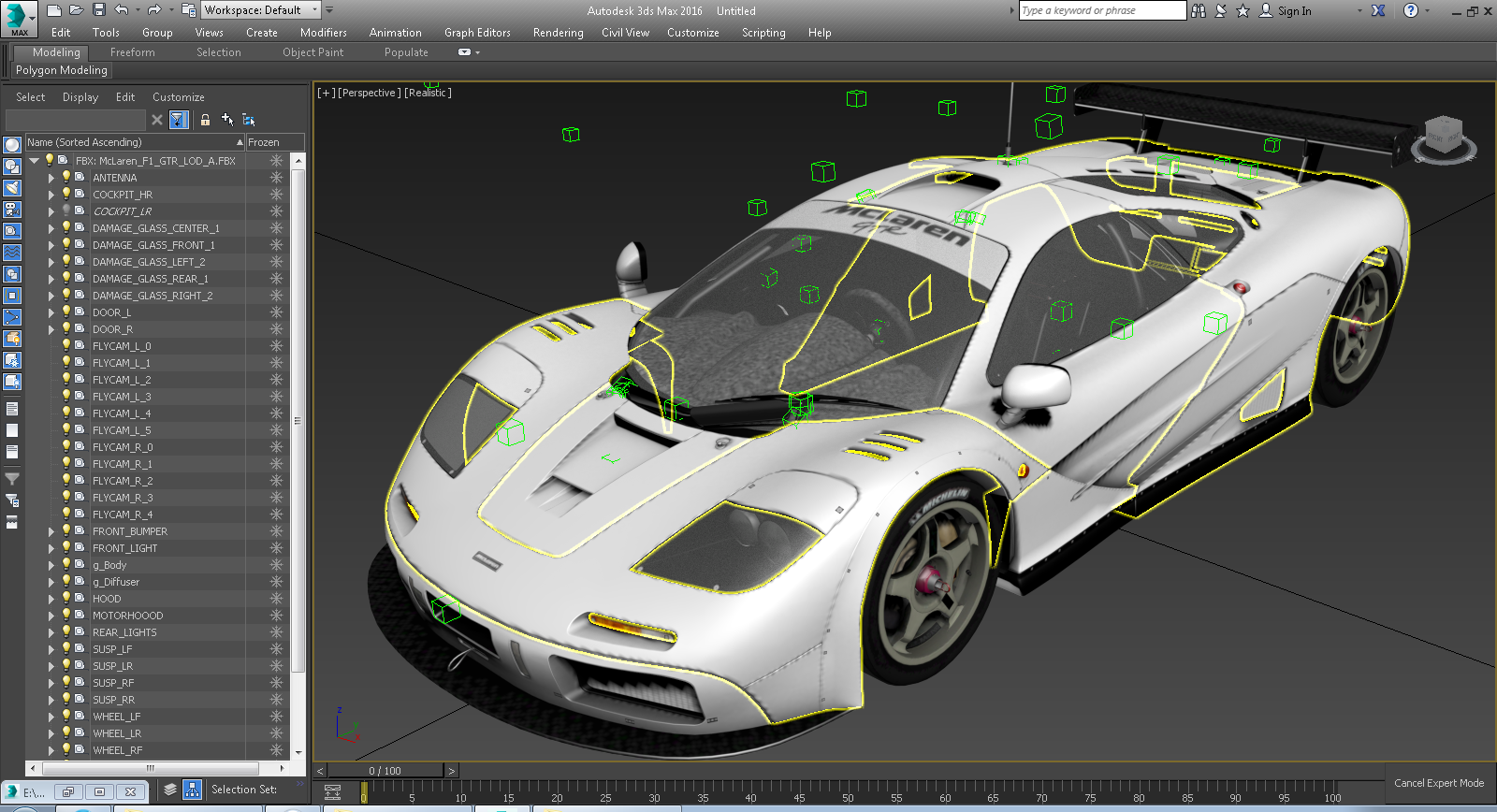1497x812 pixels.
Task: Toggle Display Shapes filter in explorer sidebar
Action: 12,167
